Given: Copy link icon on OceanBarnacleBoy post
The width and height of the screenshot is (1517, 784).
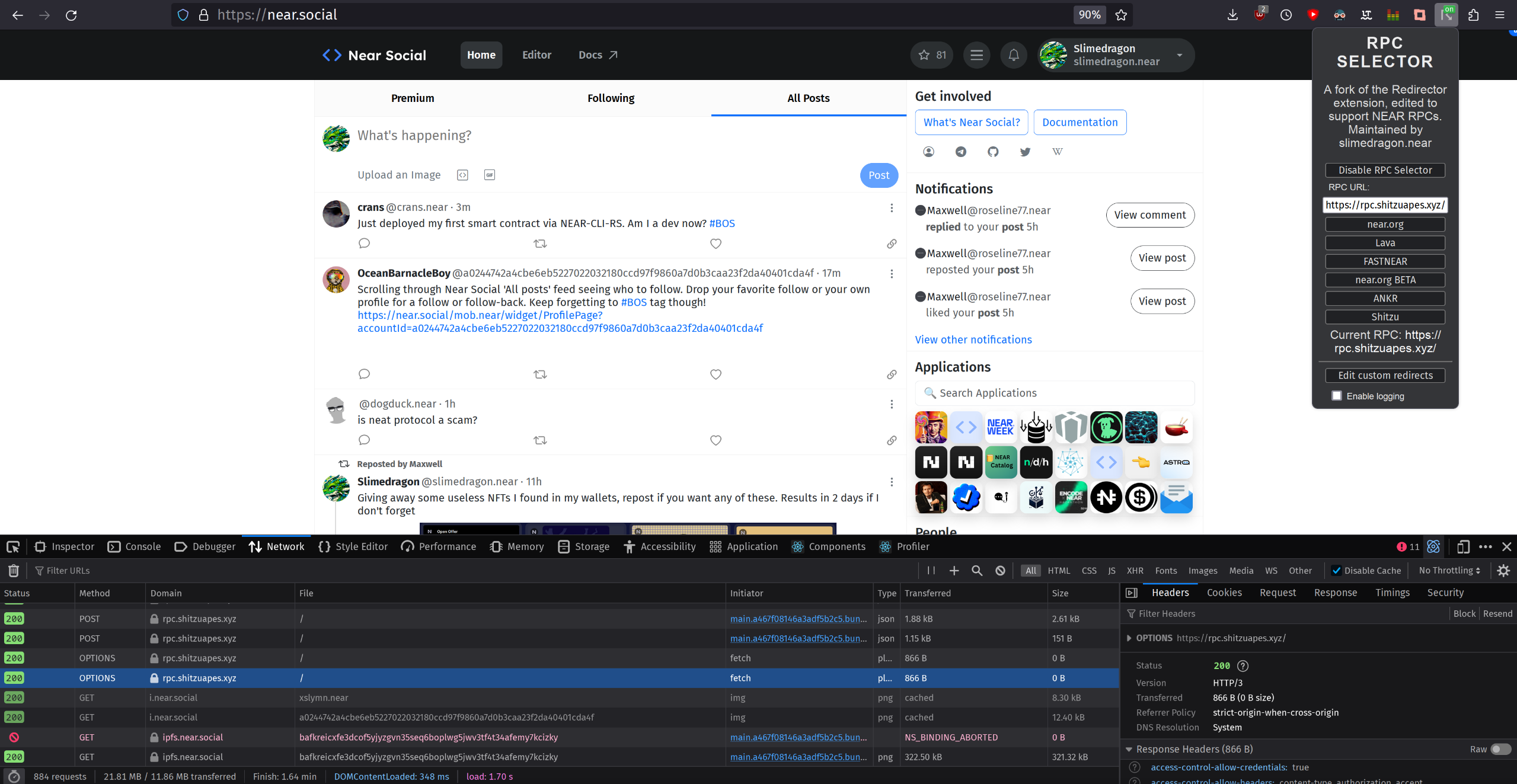Looking at the screenshot, I should (891, 375).
